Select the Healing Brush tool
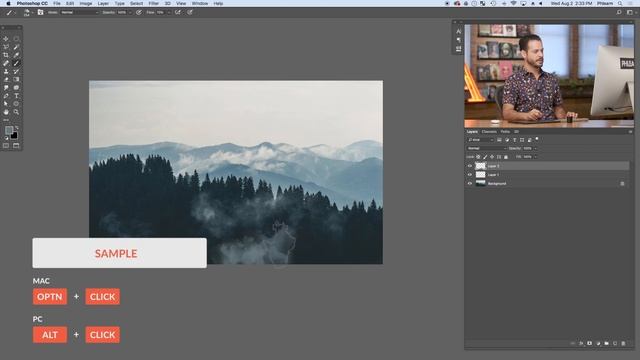 click(x=6, y=63)
